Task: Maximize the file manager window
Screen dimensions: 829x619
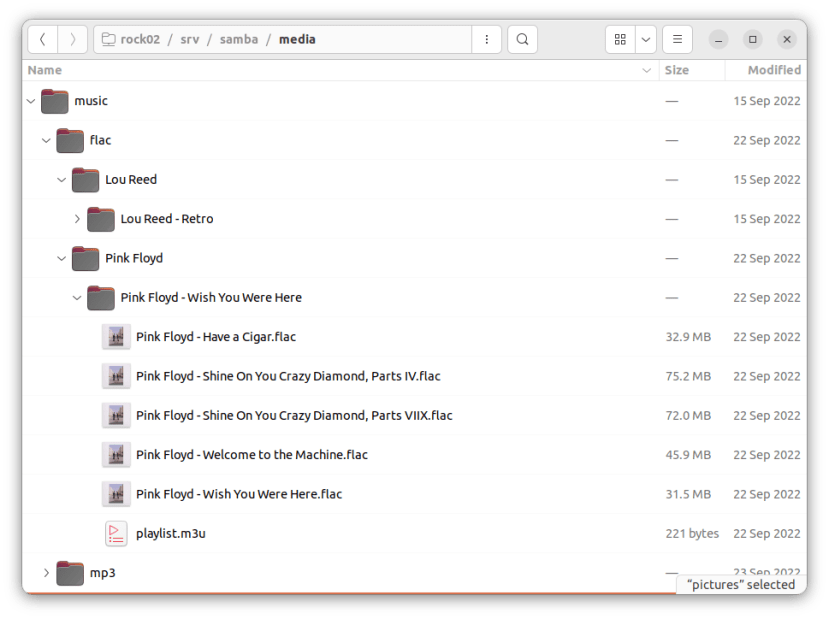Action: coord(753,40)
